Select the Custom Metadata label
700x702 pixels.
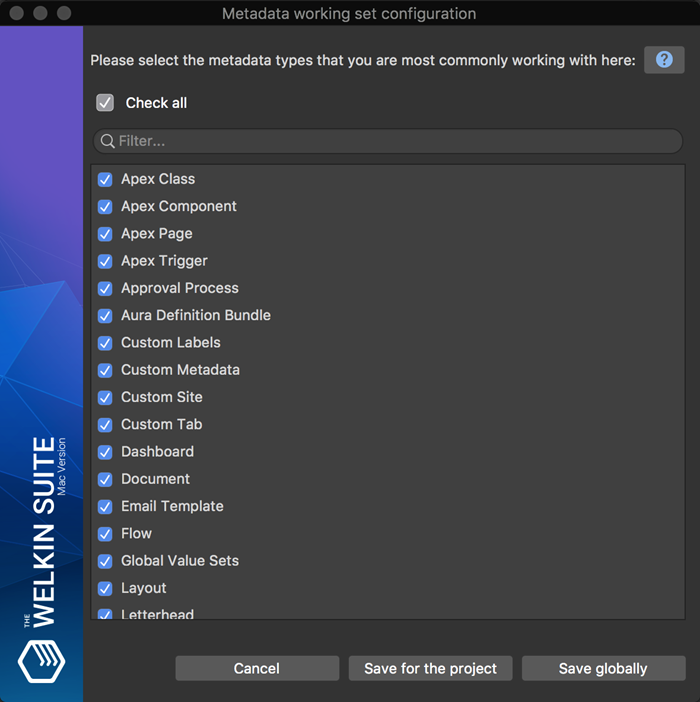(x=180, y=370)
